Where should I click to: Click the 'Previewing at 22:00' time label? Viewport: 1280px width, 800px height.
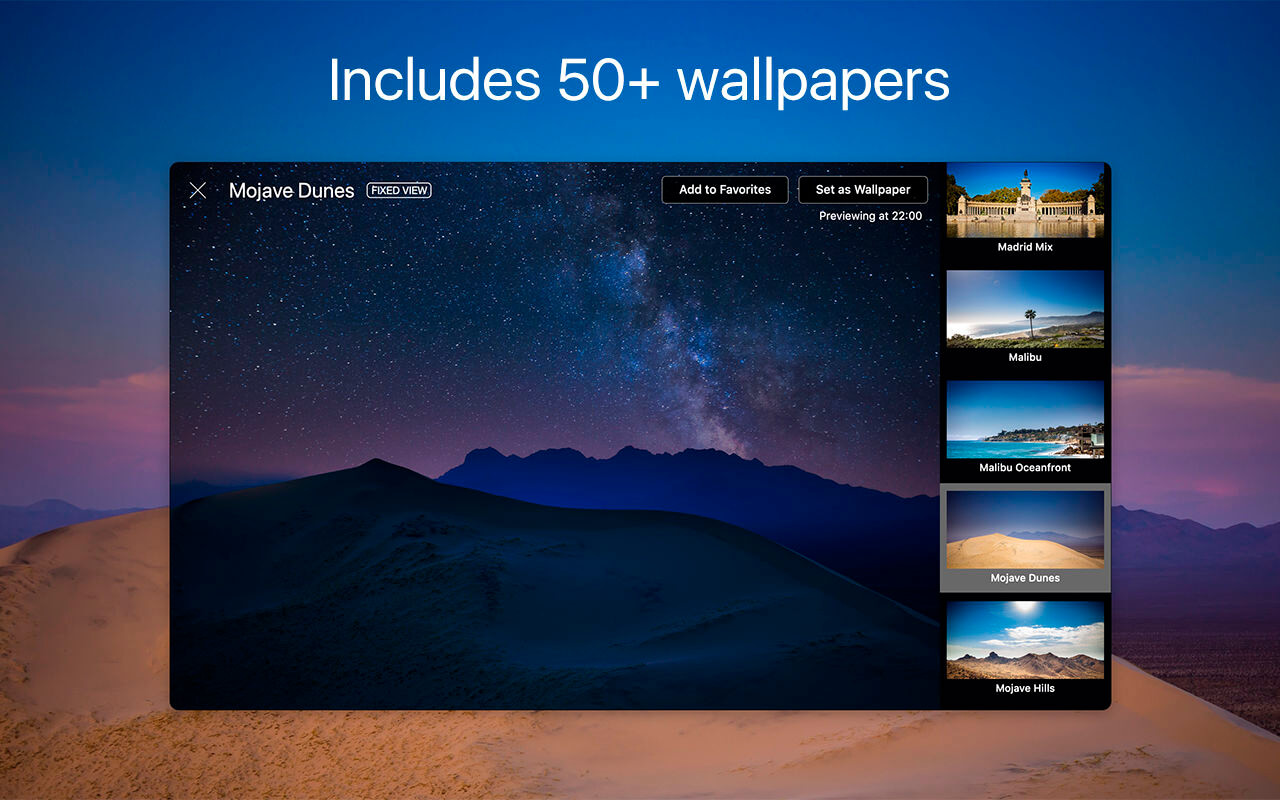870,216
